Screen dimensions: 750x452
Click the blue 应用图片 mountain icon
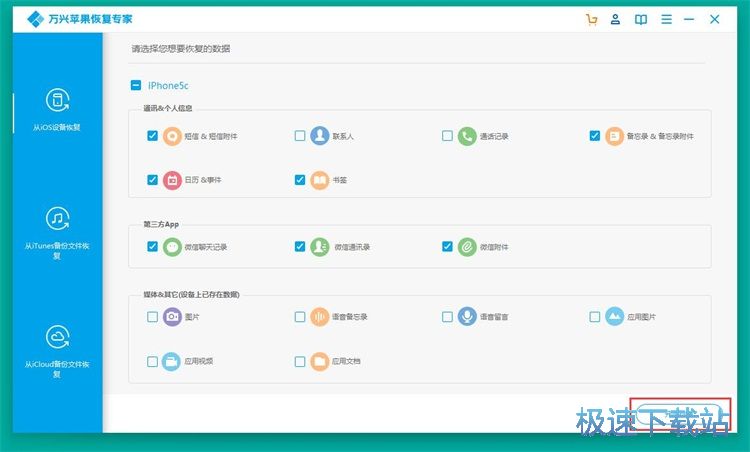(615, 317)
